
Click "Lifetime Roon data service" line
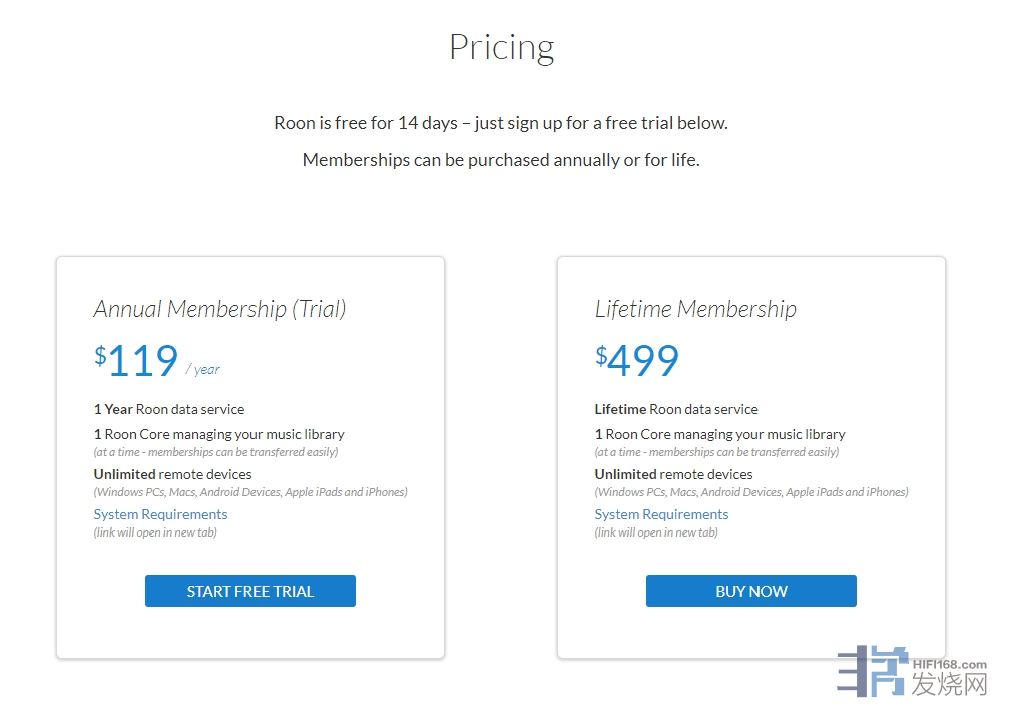(676, 409)
